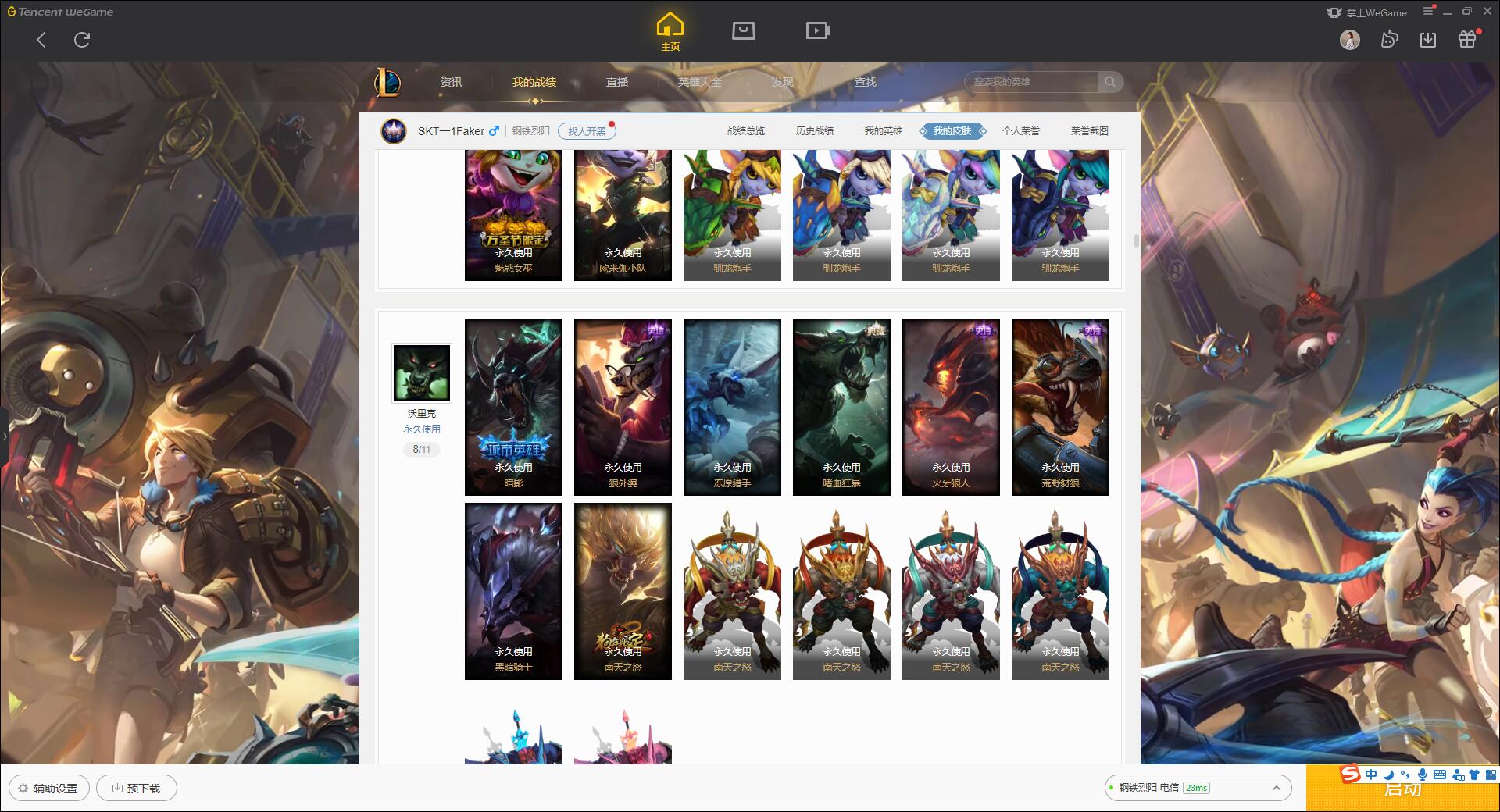This screenshot has height=812, width=1500.
Task: Click the Sogou S logo icon
Action: (x=1350, y=775)
